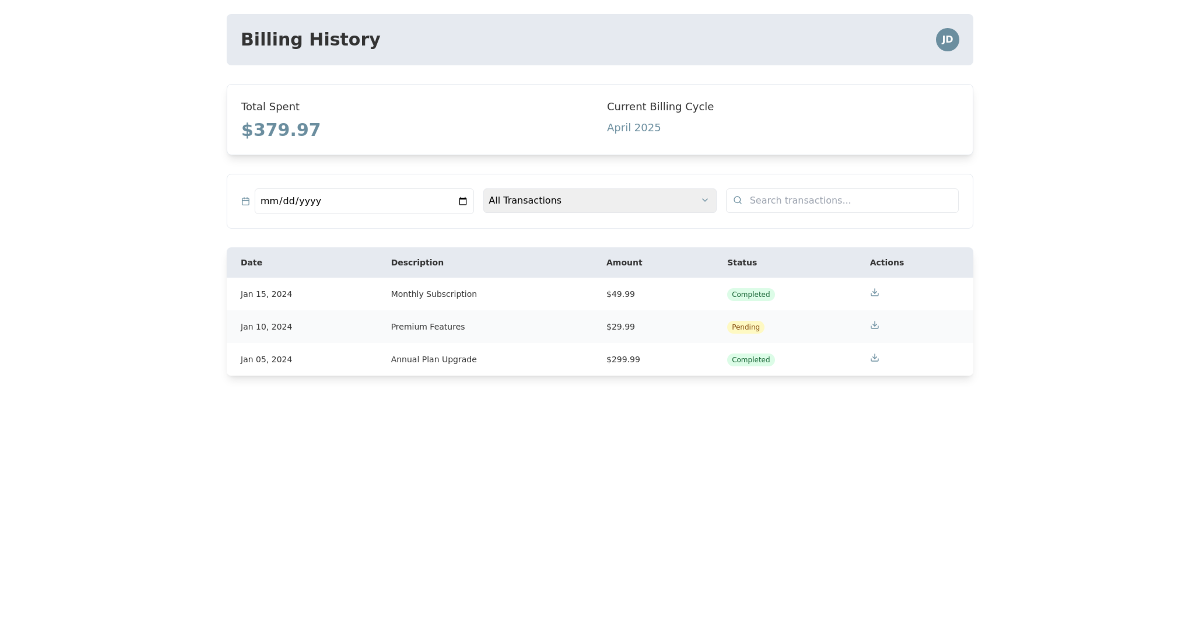Click the Completed badge on Annual Plan Upgrade
The height and width of the screenshot is (630, 1200).
(x=751, y=359)
